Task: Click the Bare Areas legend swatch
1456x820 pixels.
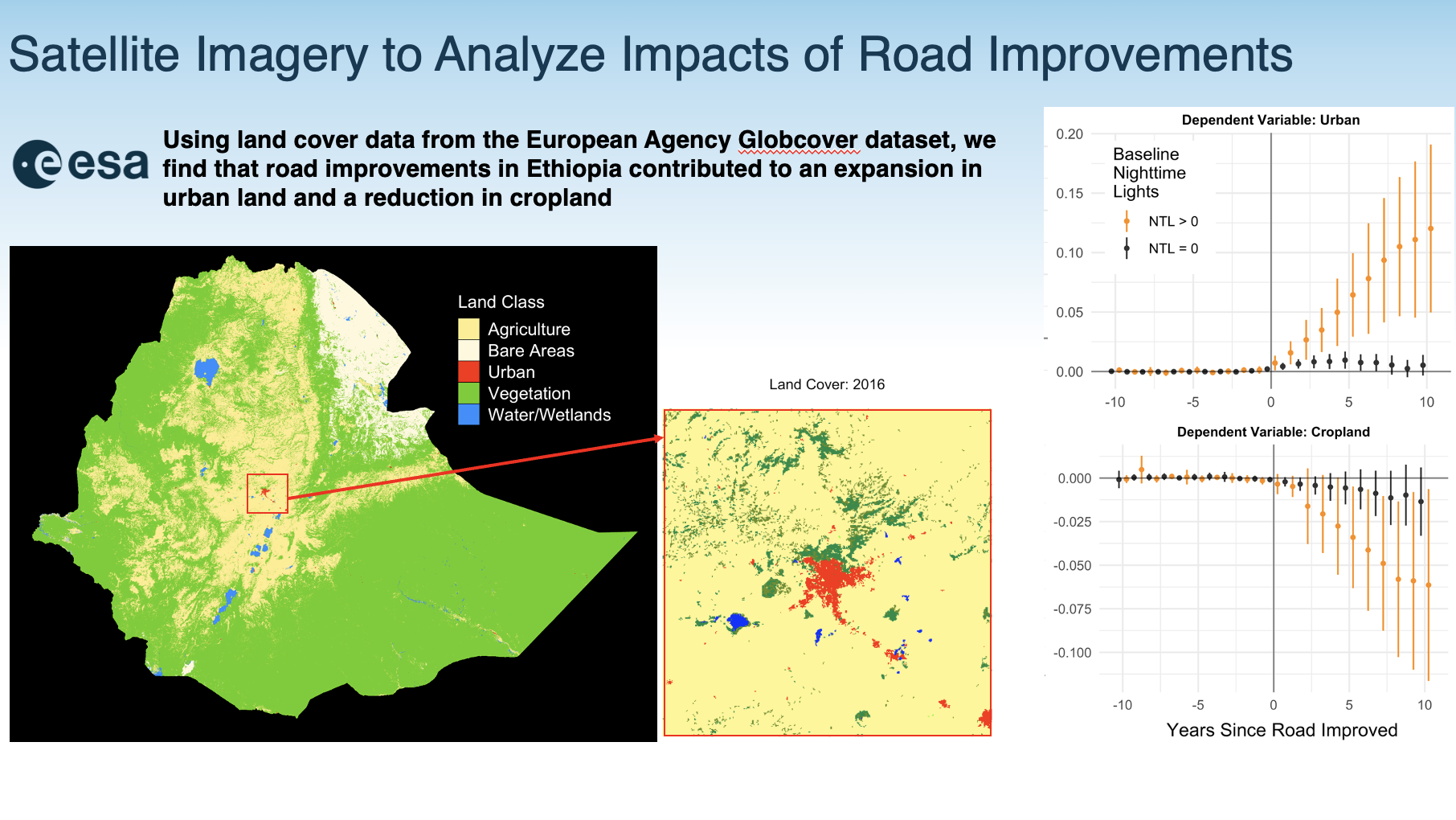Action: coord(468,351)
